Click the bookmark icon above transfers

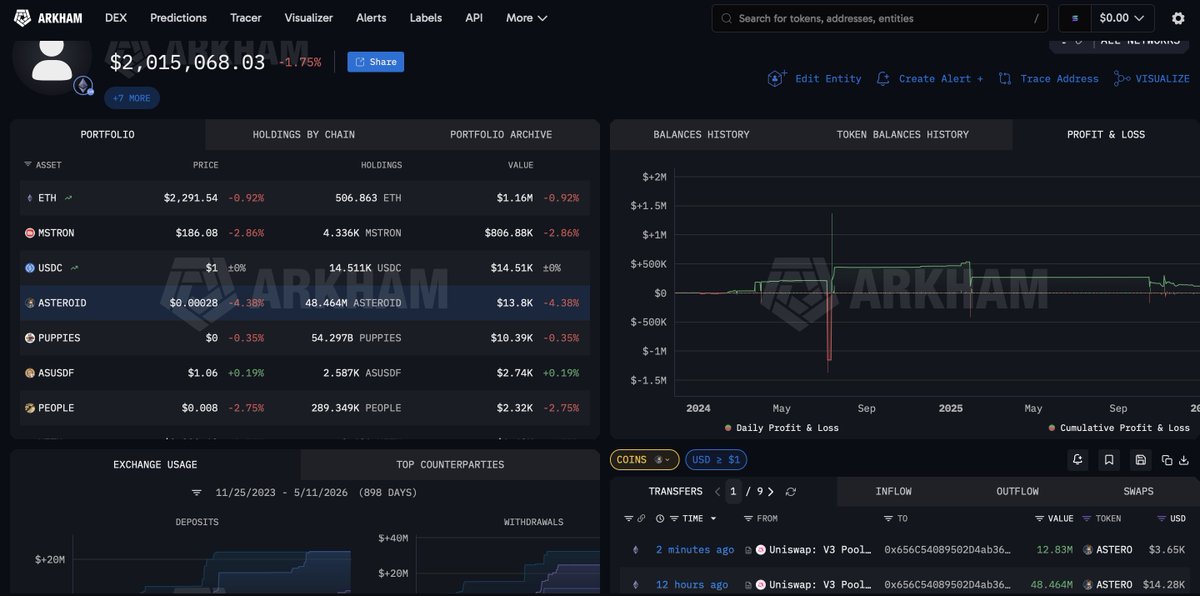(1109, 460)
